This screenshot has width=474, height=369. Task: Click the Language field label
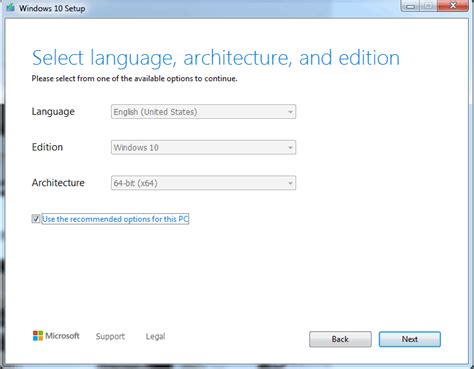click(x=53, y=111)
